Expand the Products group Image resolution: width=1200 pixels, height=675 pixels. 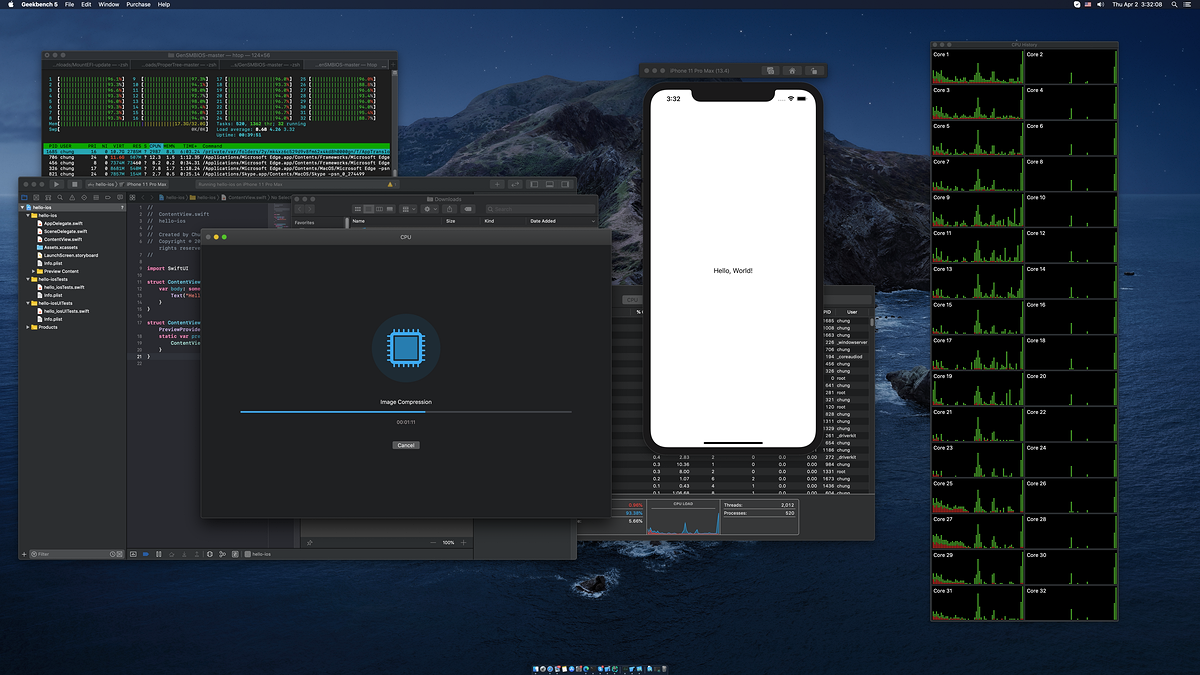(28, 327)
